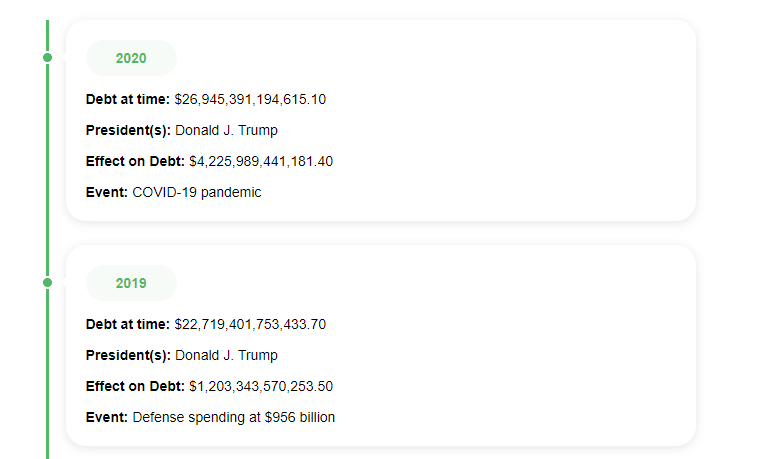Click Donald J. Trump in 2020 card
784x459 pixels.
tap(226, 130)
